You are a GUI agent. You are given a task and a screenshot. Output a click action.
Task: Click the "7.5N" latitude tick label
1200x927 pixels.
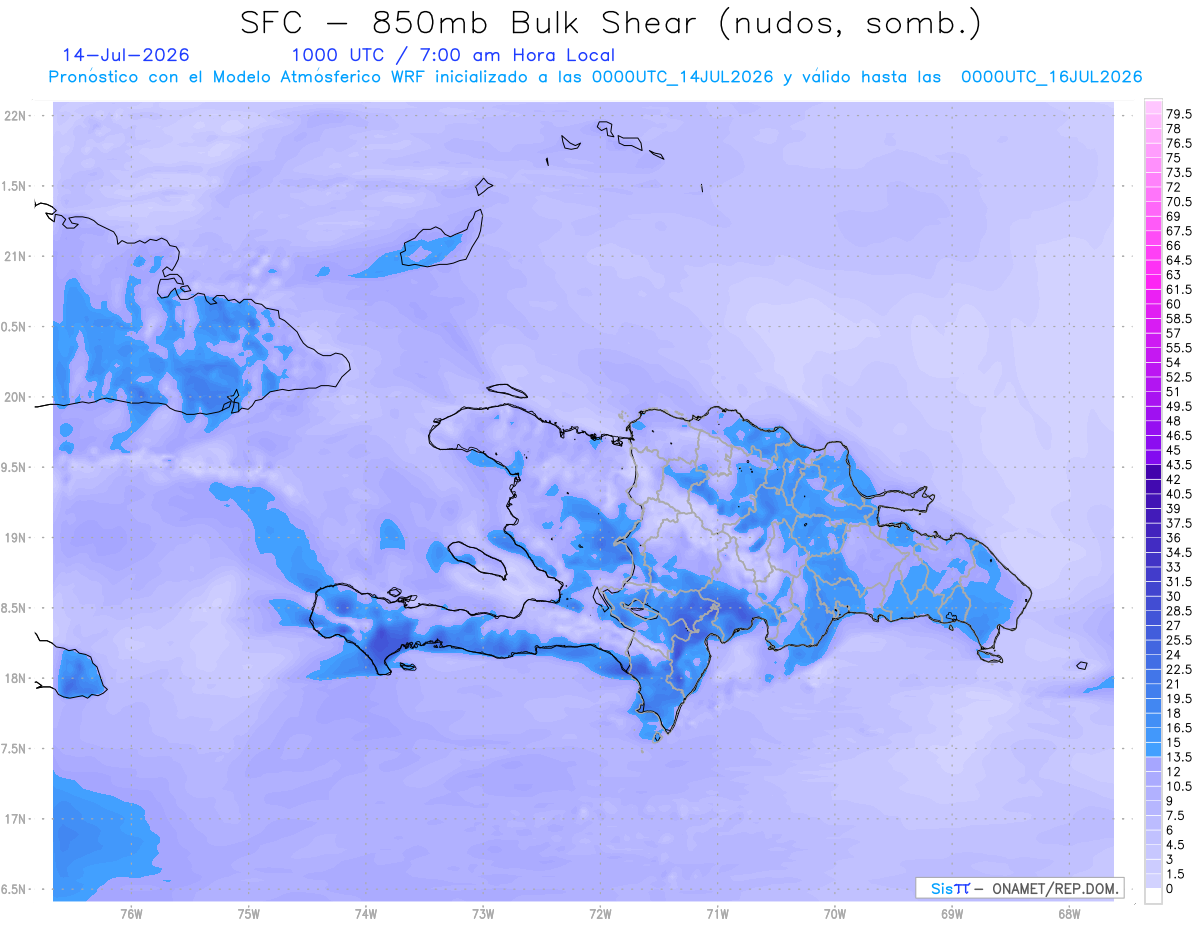[14, 749]
